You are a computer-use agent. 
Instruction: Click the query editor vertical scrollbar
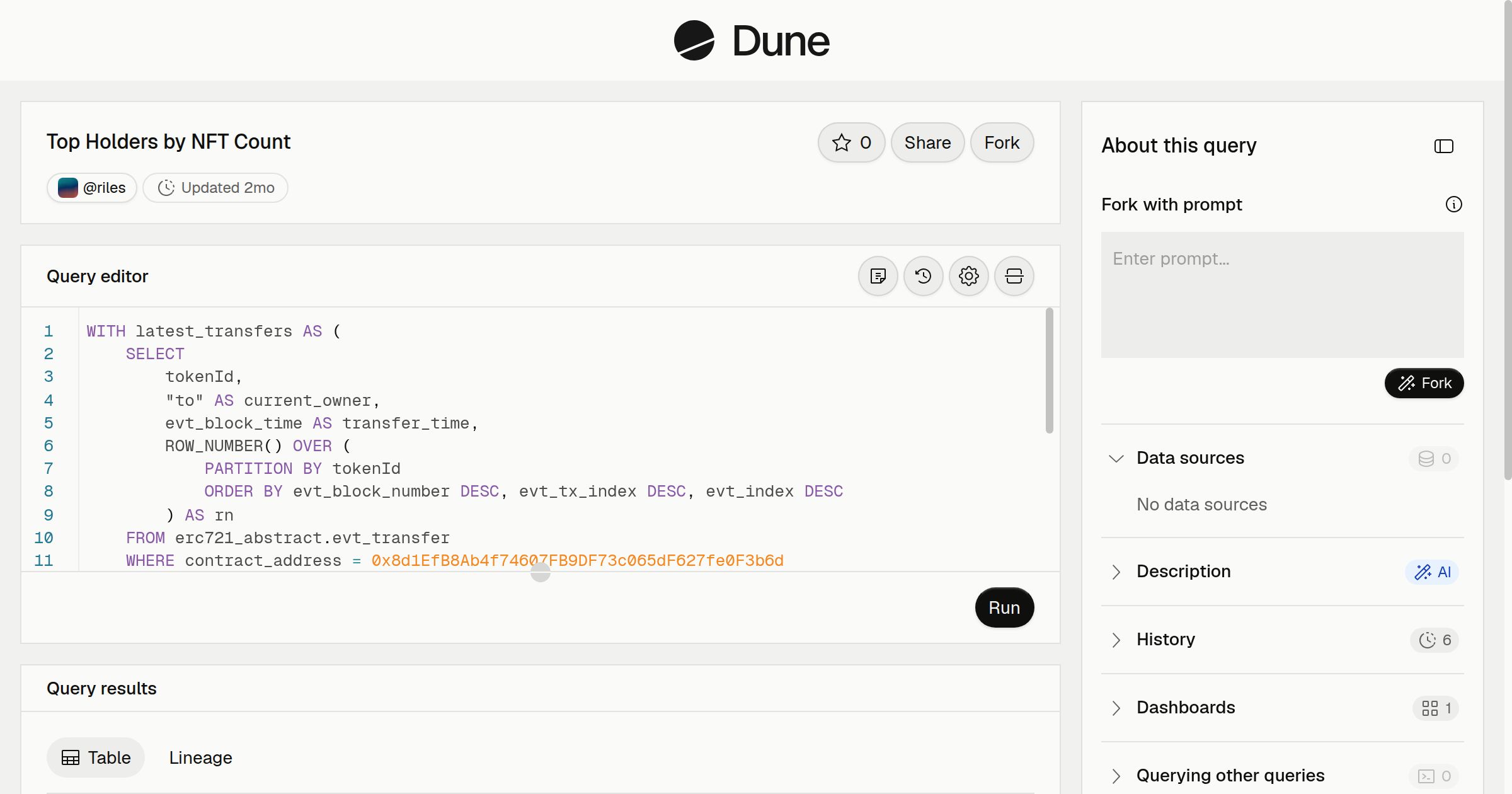[x=1049, y=371]
